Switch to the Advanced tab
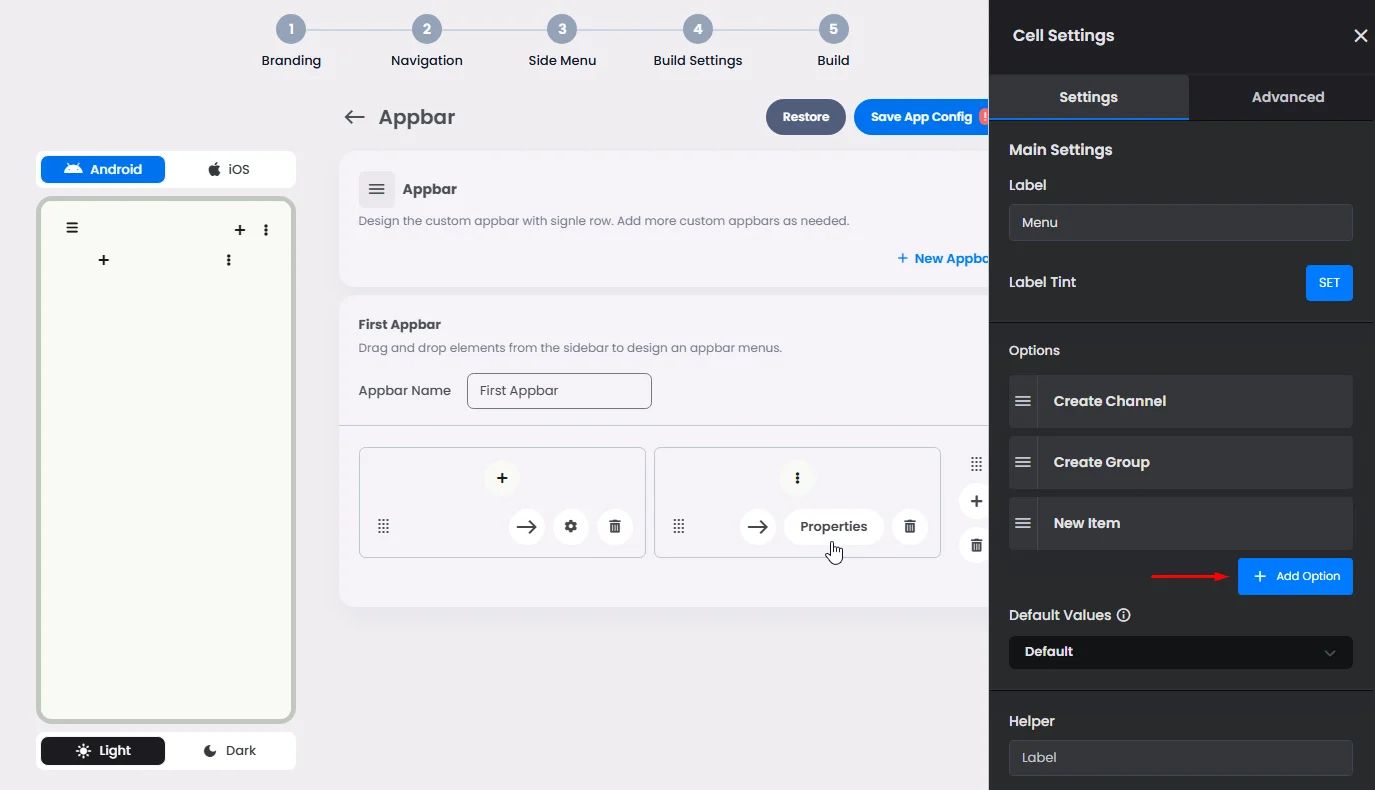The height and width of the screenshot is (790, 1375). [x=1287, y=97]
